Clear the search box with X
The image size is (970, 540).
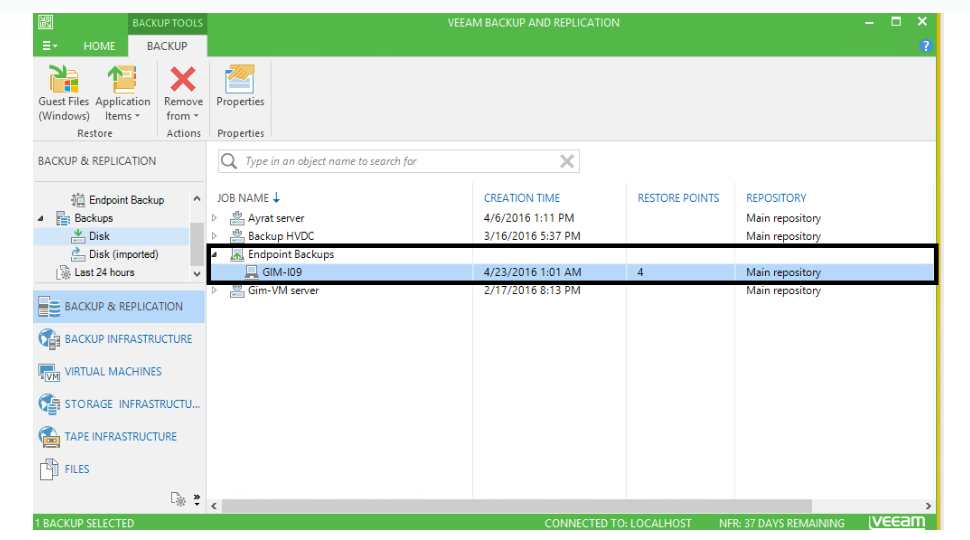[566, 161]
